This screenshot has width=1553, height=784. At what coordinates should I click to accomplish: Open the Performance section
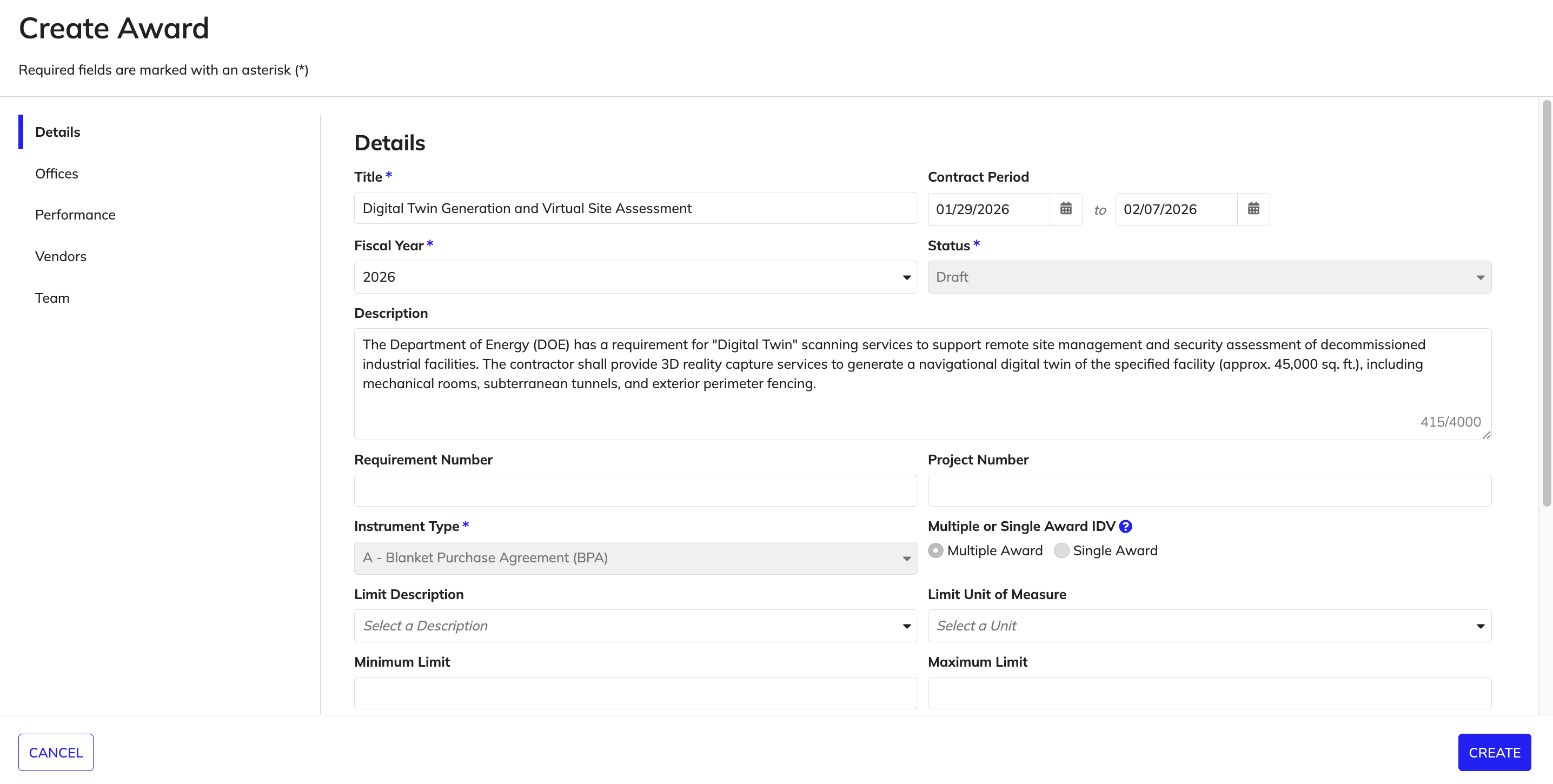pyautogui.click(x=75, y=215)
